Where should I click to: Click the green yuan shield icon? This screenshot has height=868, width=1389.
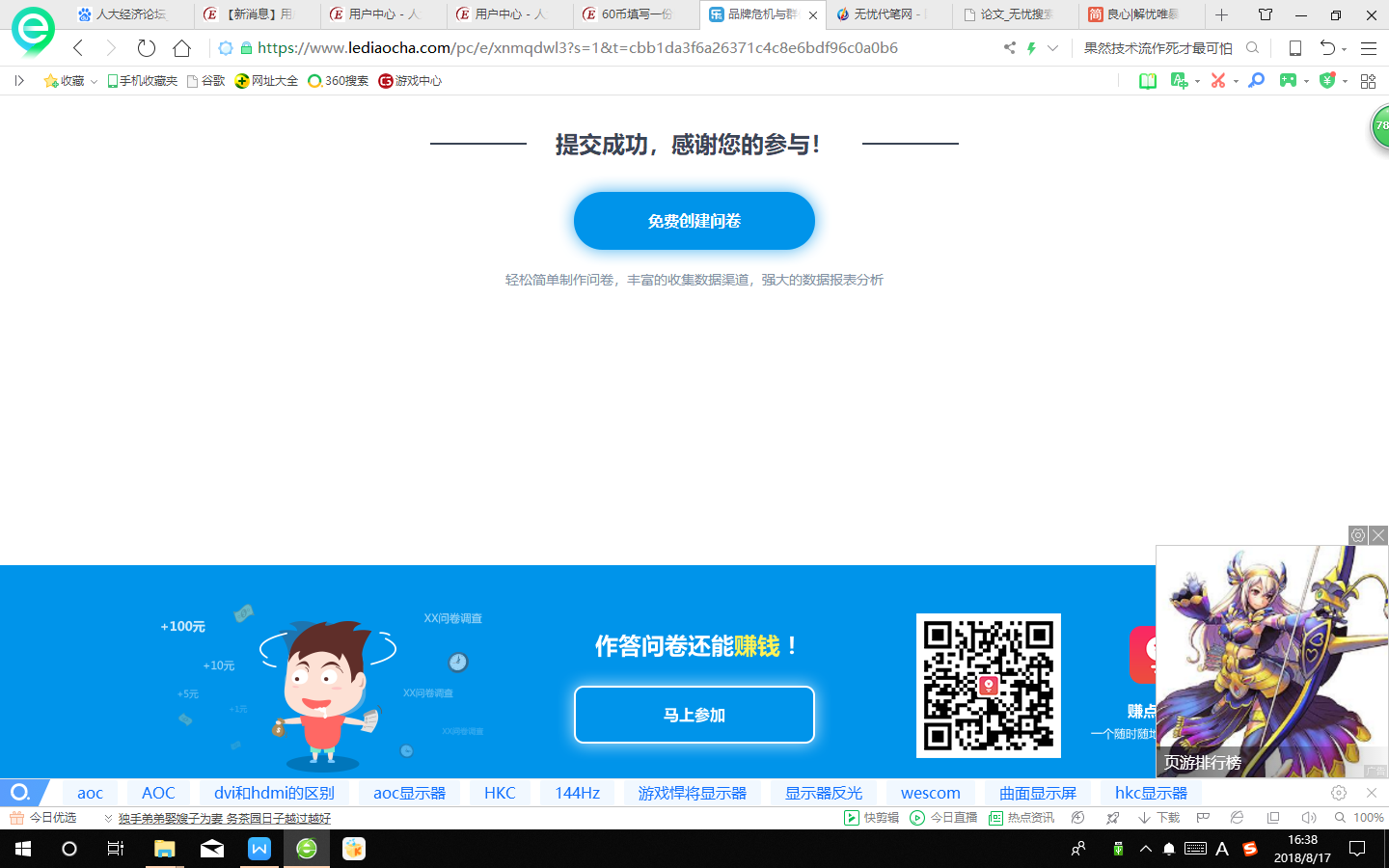[1327, 81]
